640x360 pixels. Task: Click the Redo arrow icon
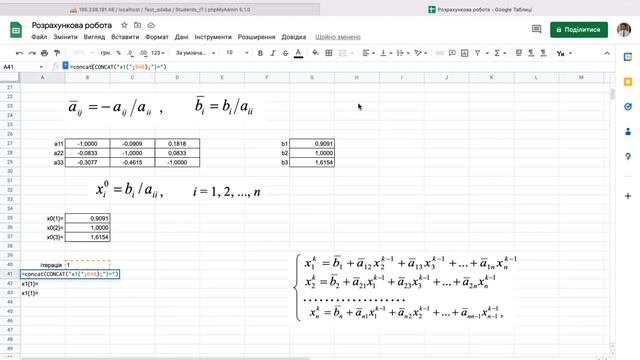pos(32,53)
